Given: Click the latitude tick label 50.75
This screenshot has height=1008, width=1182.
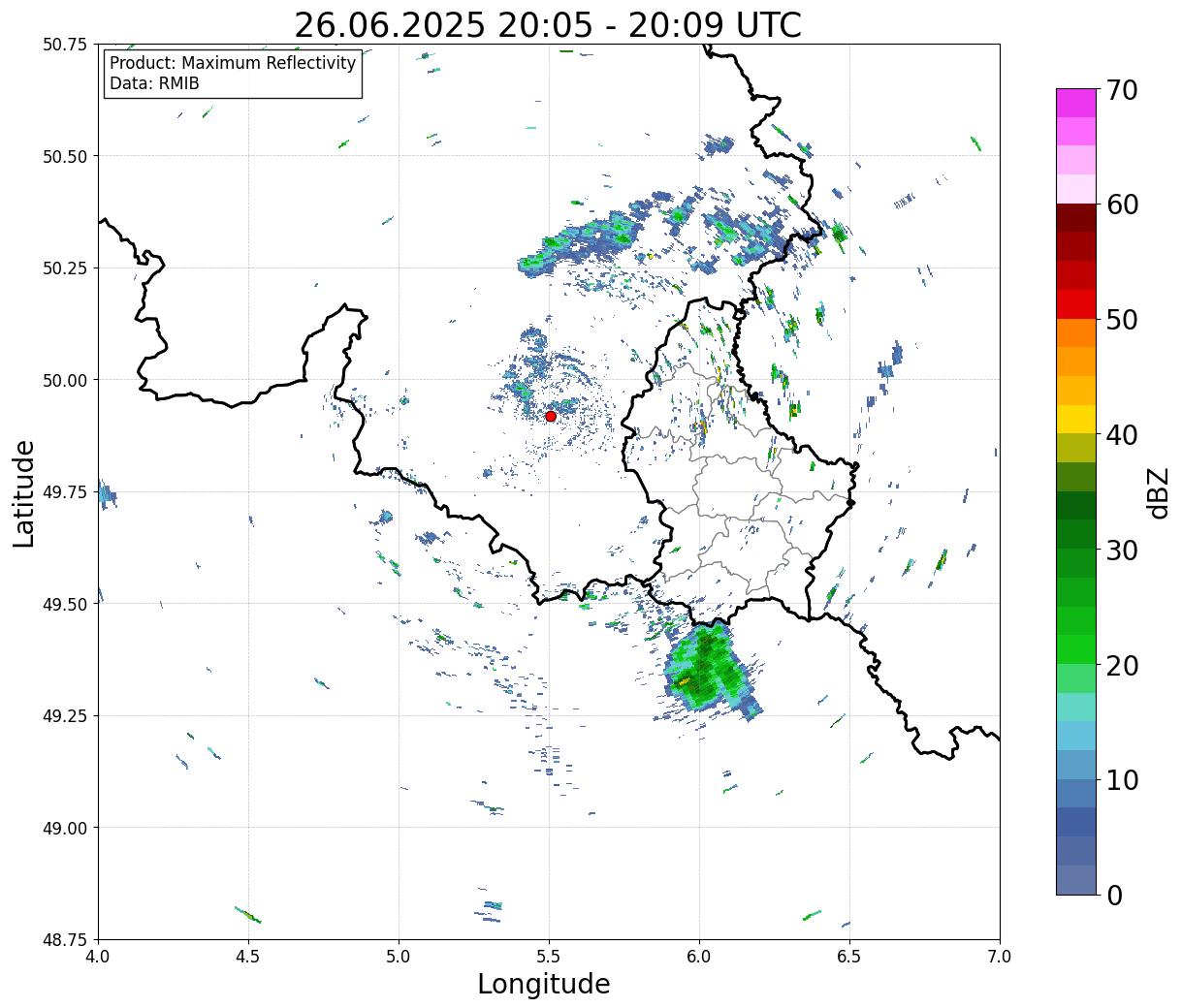Looking at the screenshot, I should [65, 45].
